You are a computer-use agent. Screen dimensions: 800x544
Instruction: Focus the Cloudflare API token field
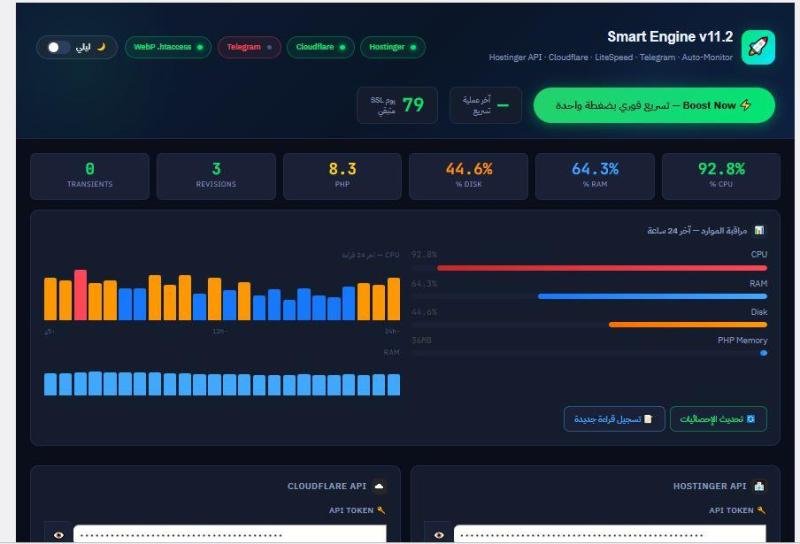(230, 535)
